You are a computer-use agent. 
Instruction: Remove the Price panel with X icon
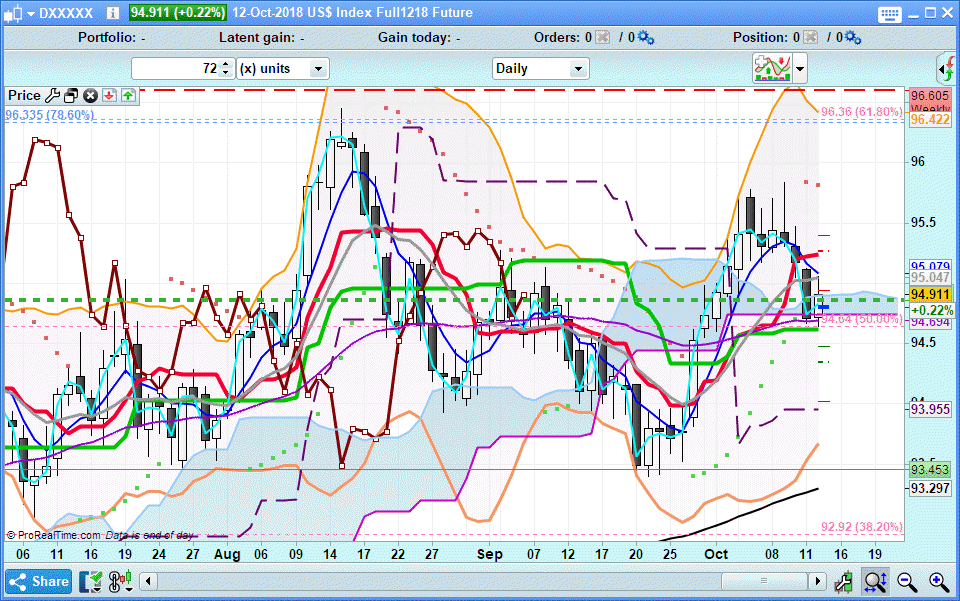(x=91, y=95)
